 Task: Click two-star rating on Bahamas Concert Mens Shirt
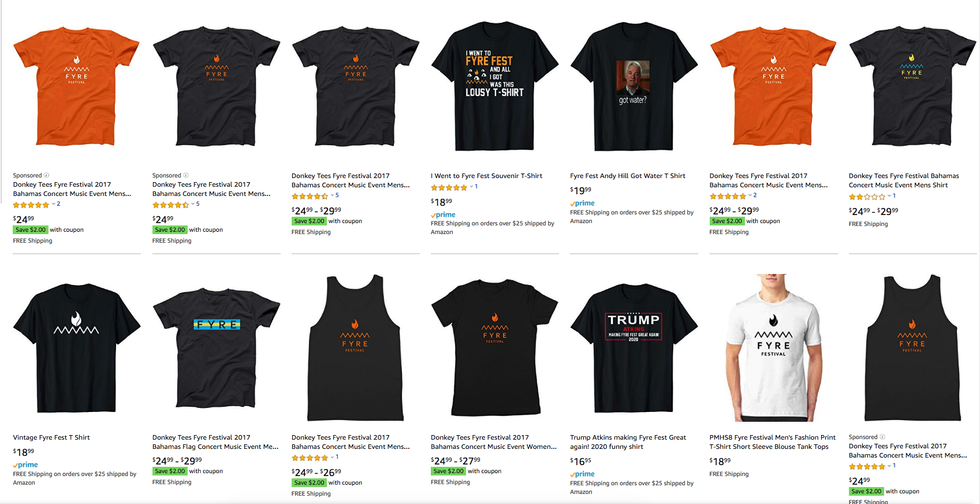[x=867, y=196]
